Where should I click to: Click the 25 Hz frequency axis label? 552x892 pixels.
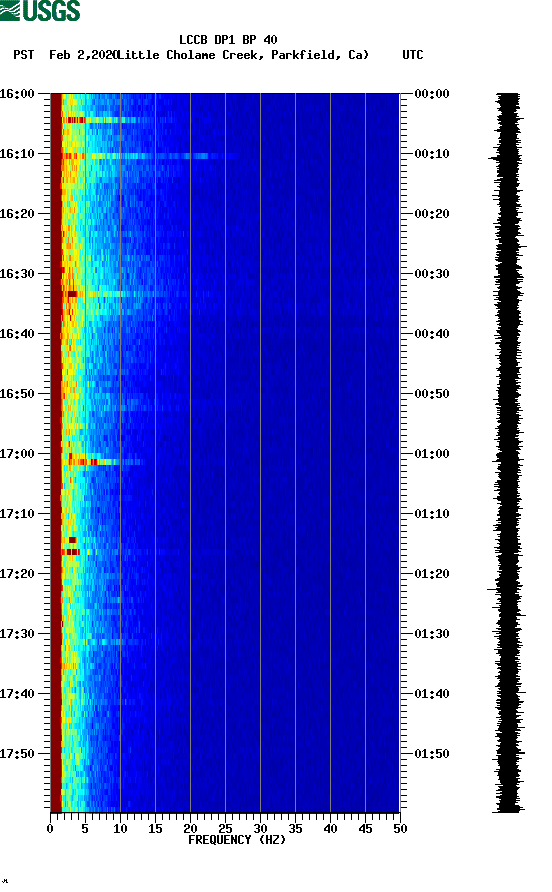(x=225, y=829)
